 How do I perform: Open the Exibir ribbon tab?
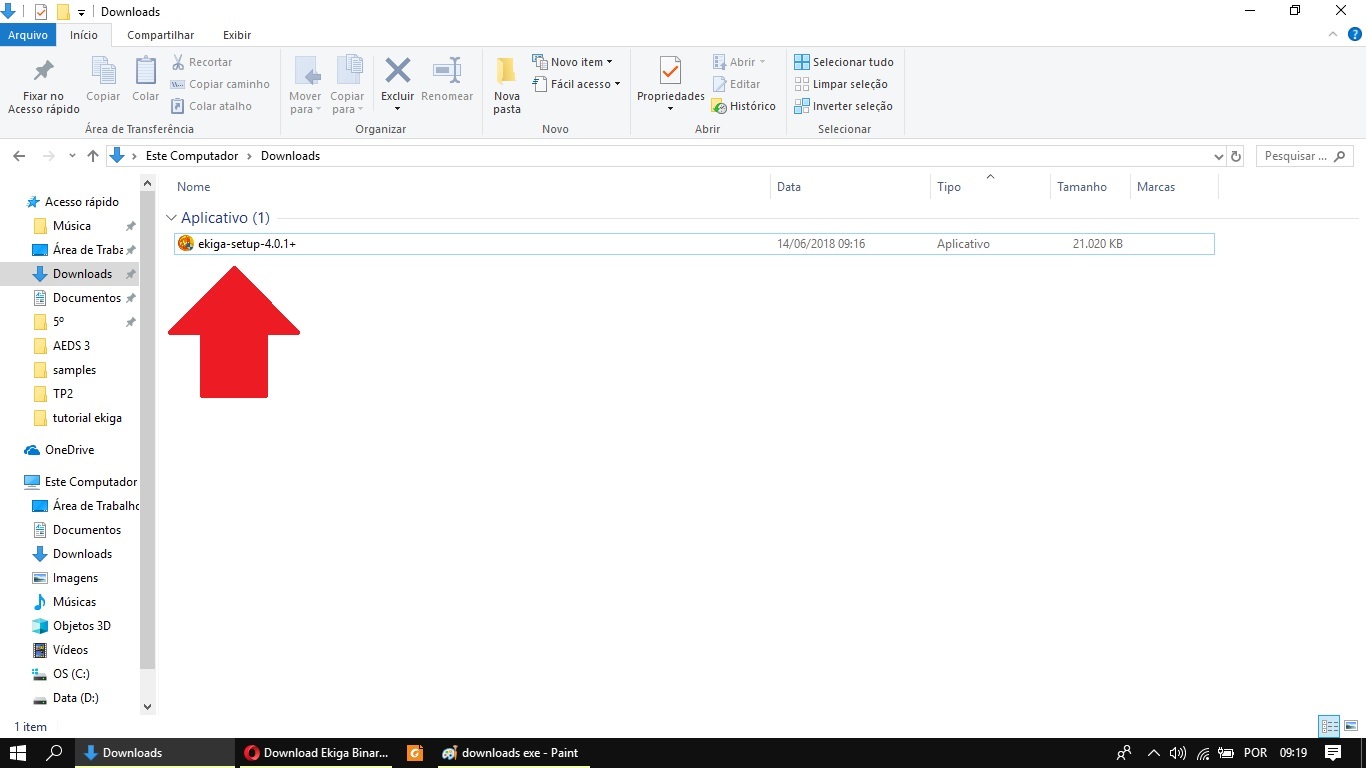[237, 35]
